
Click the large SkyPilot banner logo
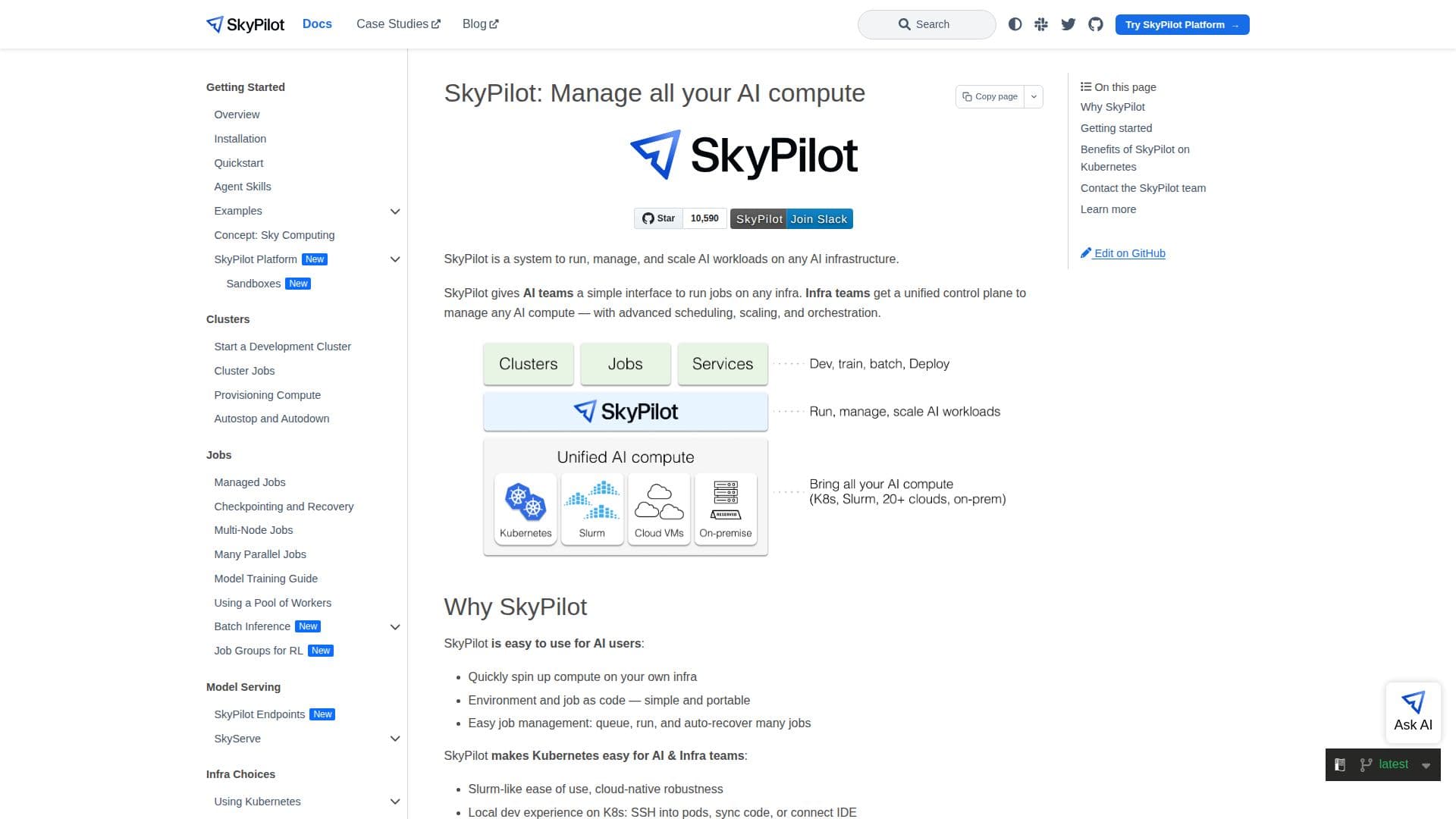[743, 155]
